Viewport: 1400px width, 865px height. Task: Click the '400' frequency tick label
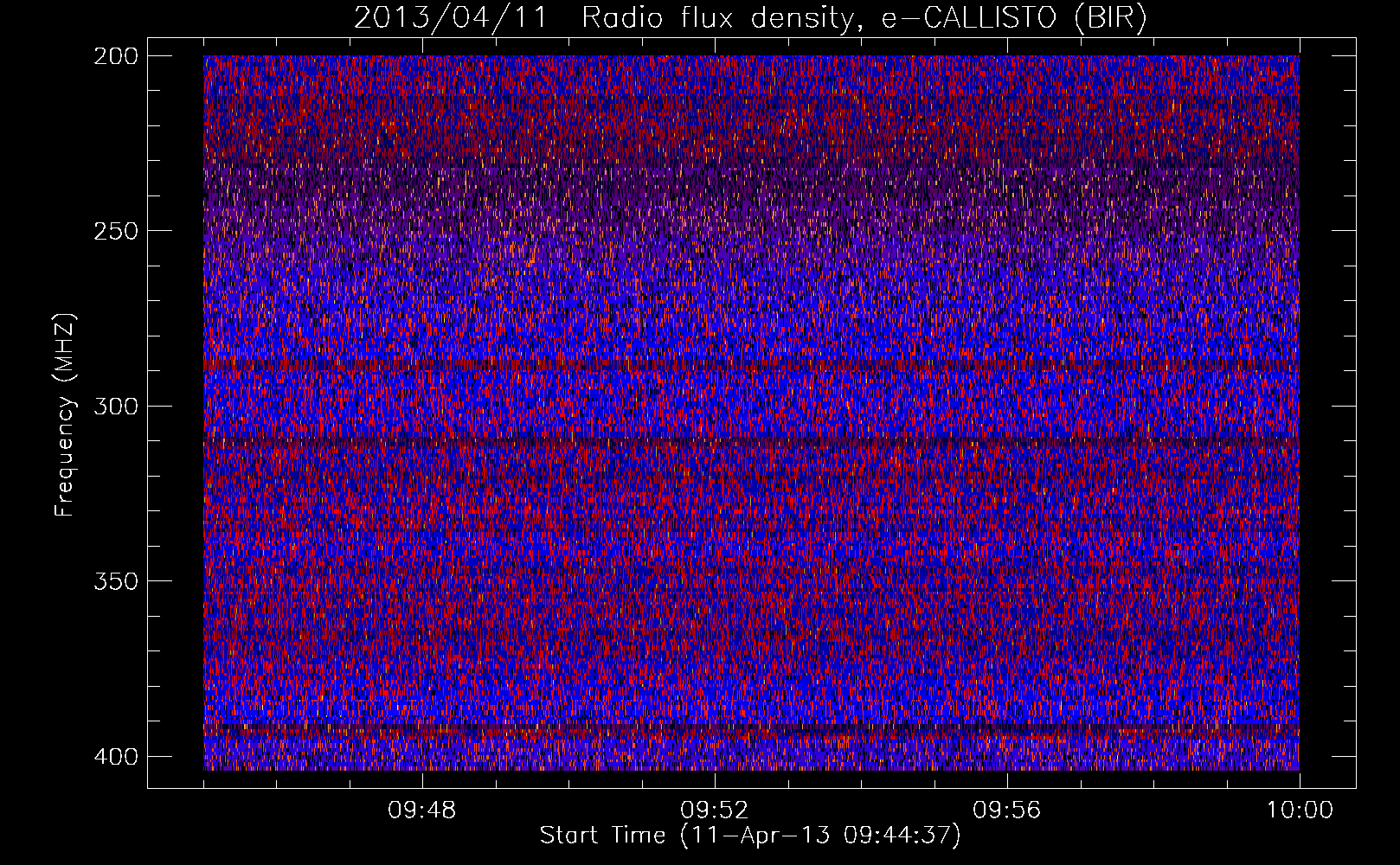pos(115,756)
